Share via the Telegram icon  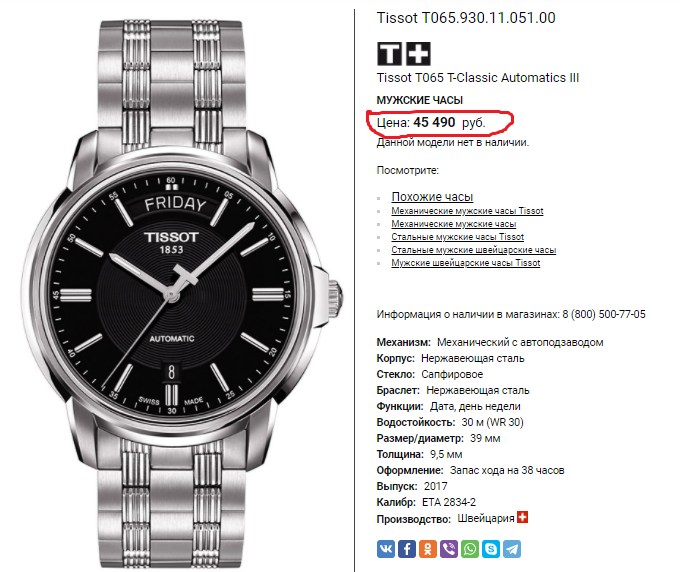coord(512,549)
